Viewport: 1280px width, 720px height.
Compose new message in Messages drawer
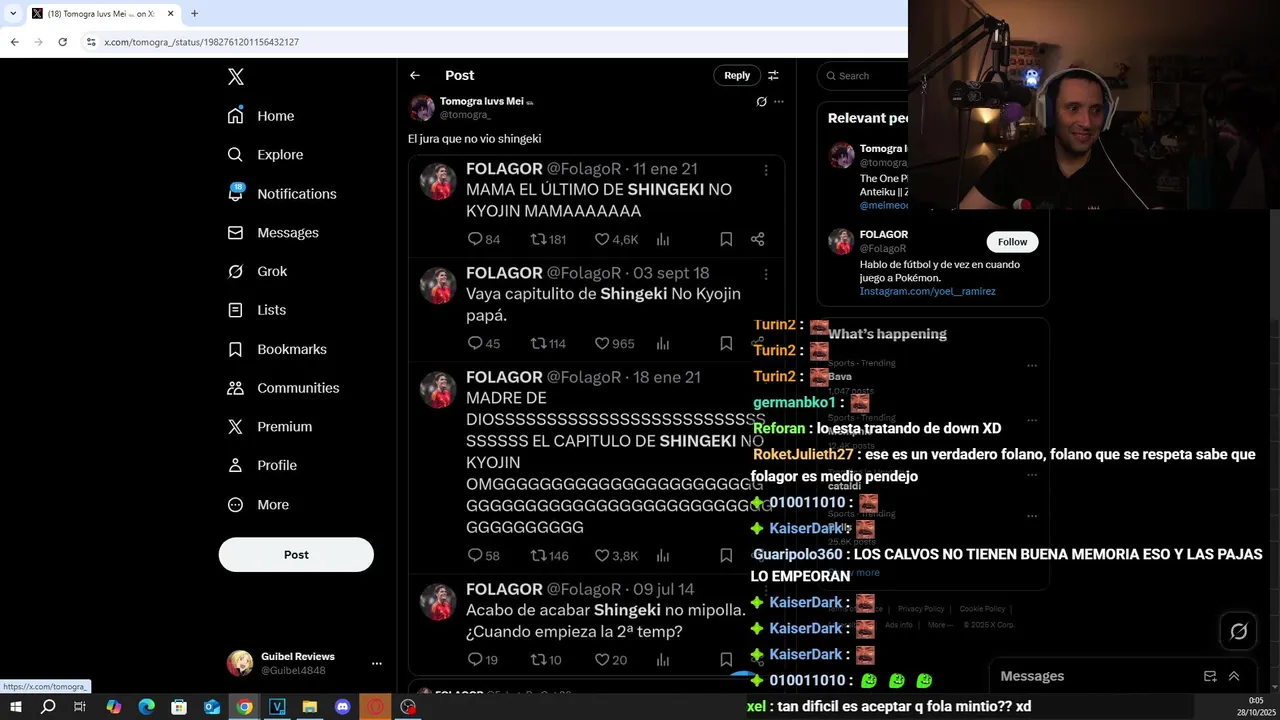click(x=1210, y=676)
